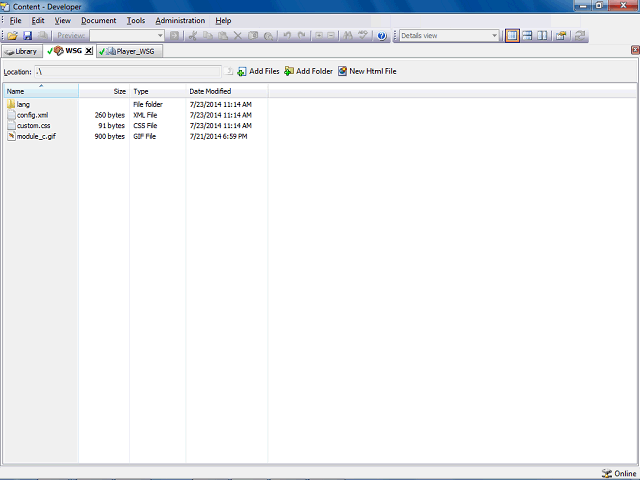The height and width of the screenshot is (480, 640).
Task: Click the Online status indicator
Action: [619, 473]
